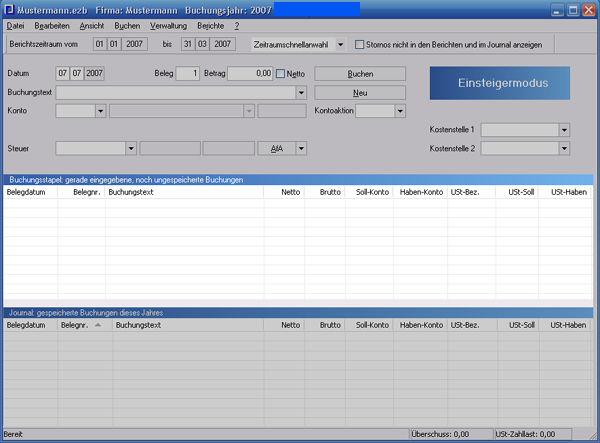The width and height of the screenshot is (600, 443).
Task: Expand the Buchungstext dropdown arrow
Action: (301, 93)
